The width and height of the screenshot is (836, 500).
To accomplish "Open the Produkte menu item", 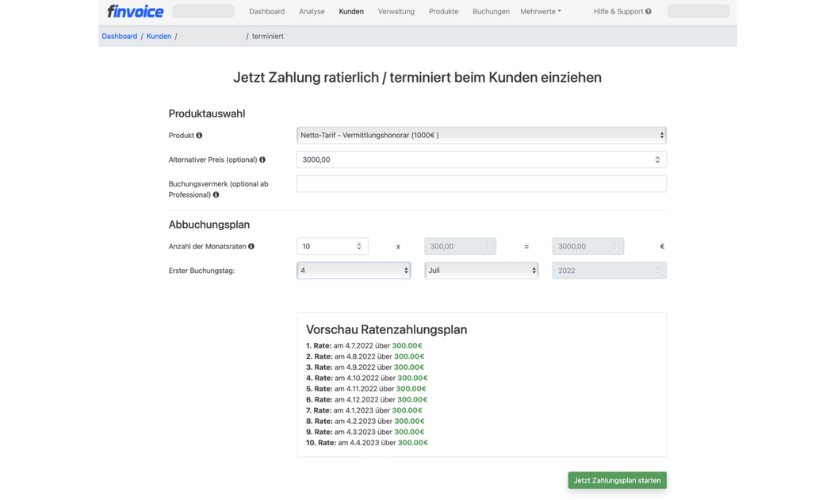I will point(444,11).
